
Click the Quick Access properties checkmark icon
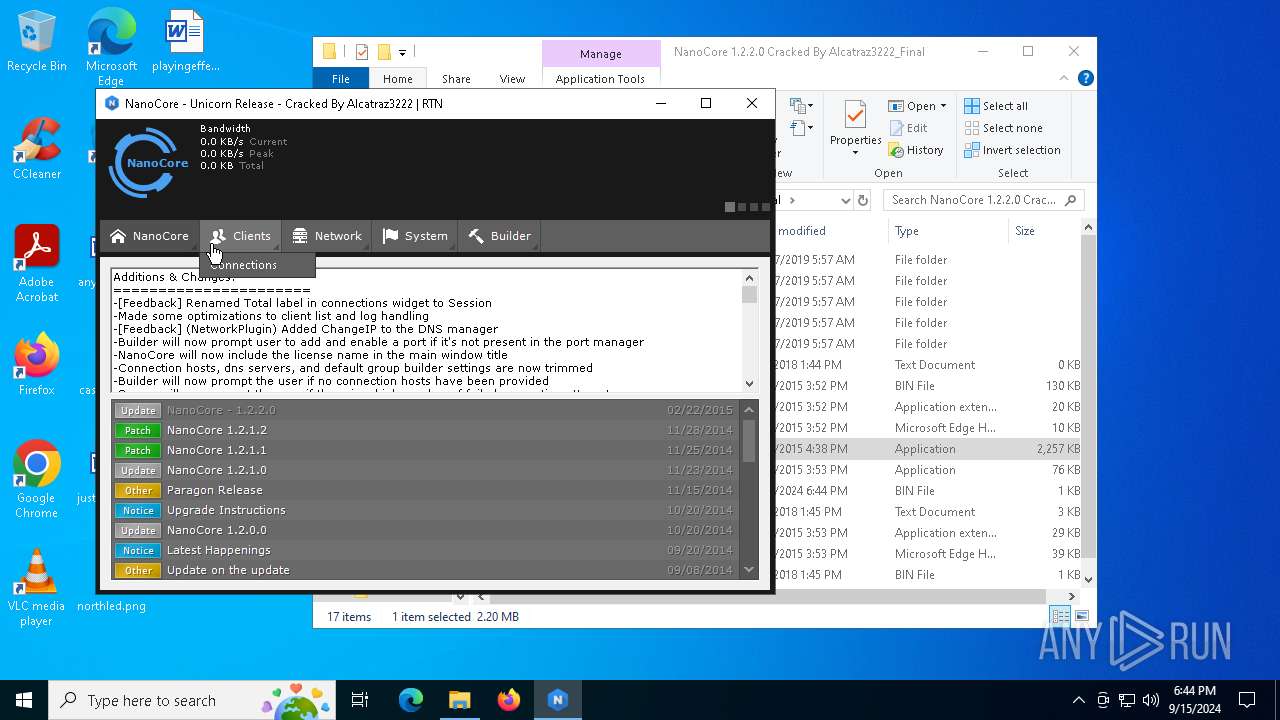tap(362, 52)
